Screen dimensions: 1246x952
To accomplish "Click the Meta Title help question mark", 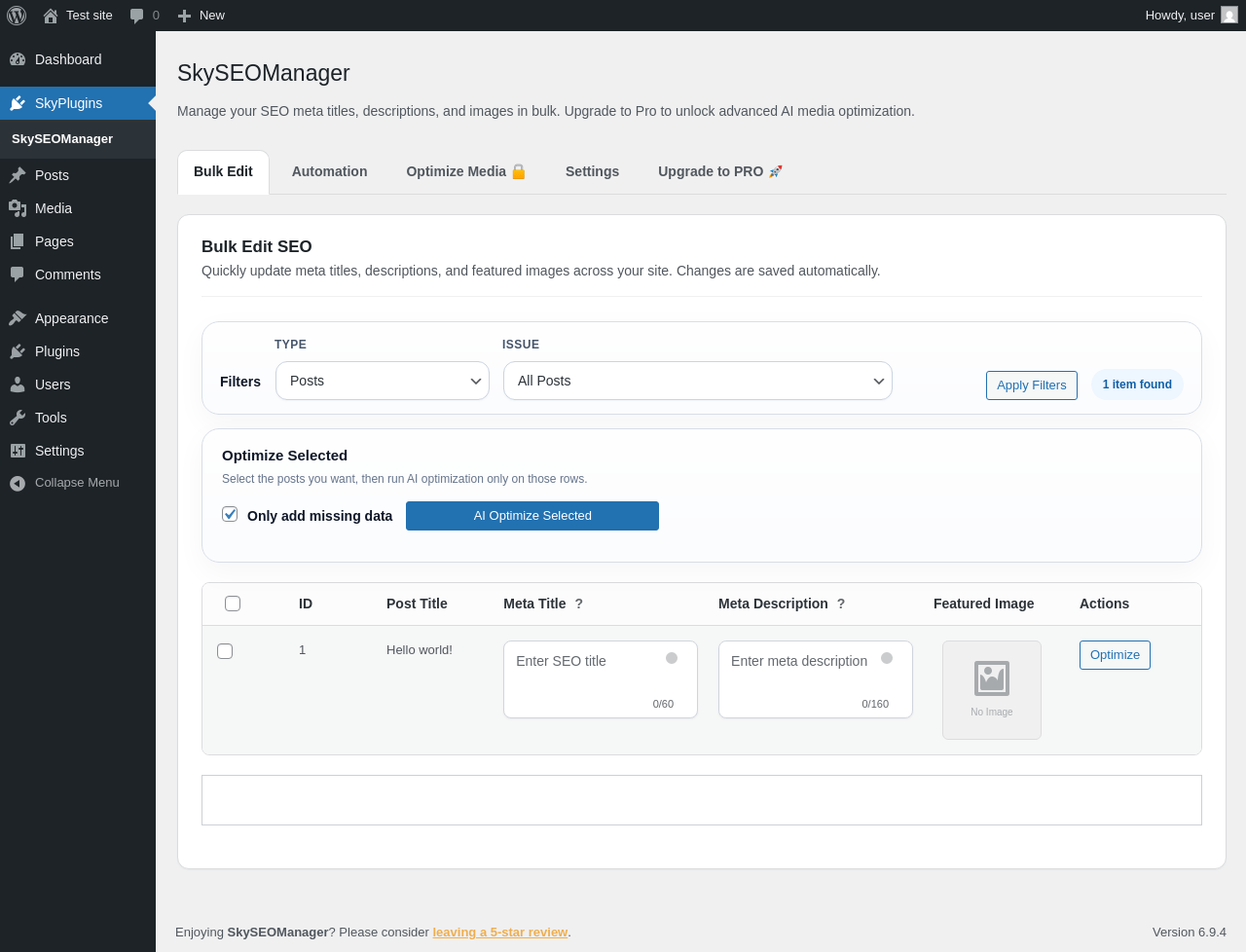I will pyautogui.click(x=579, y=604).
